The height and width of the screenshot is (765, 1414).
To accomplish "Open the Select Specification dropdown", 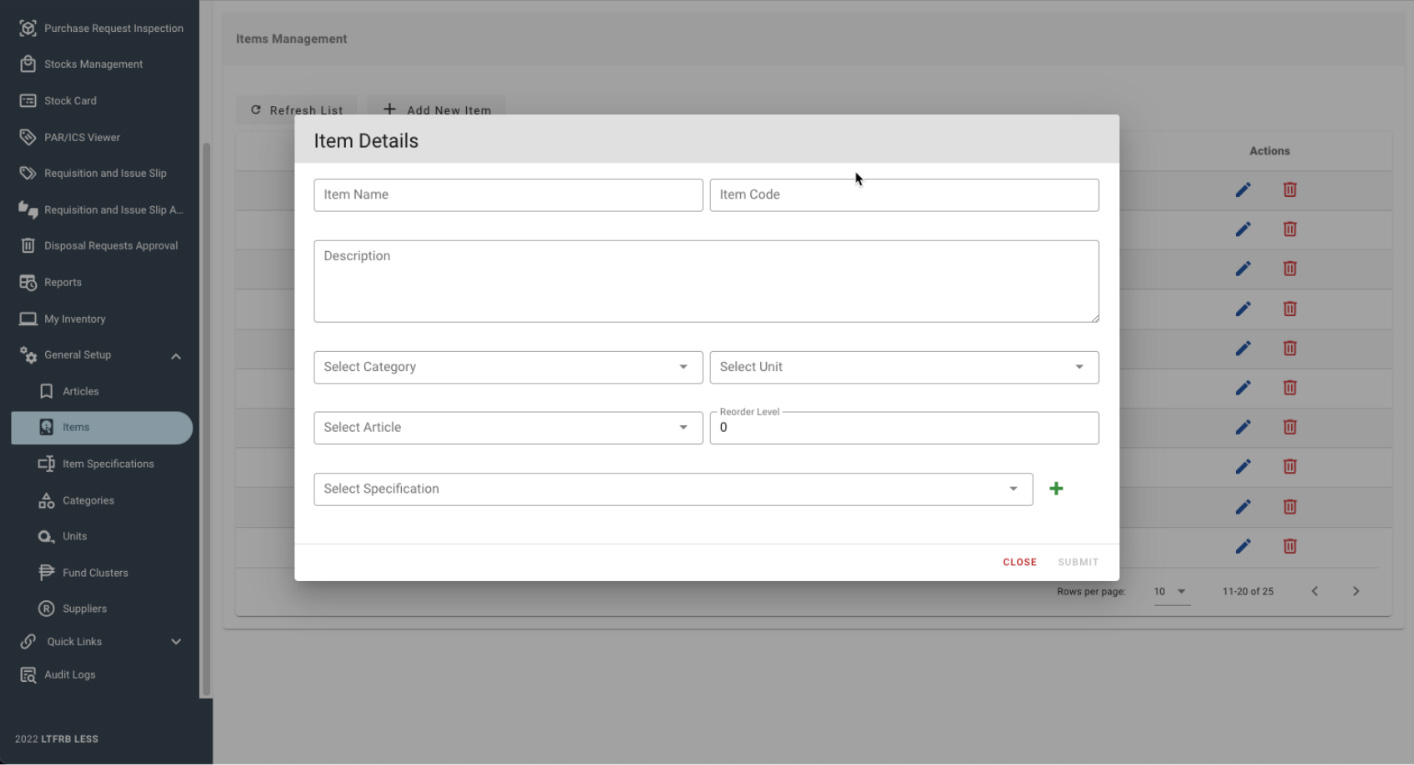I will coord(673,489).
